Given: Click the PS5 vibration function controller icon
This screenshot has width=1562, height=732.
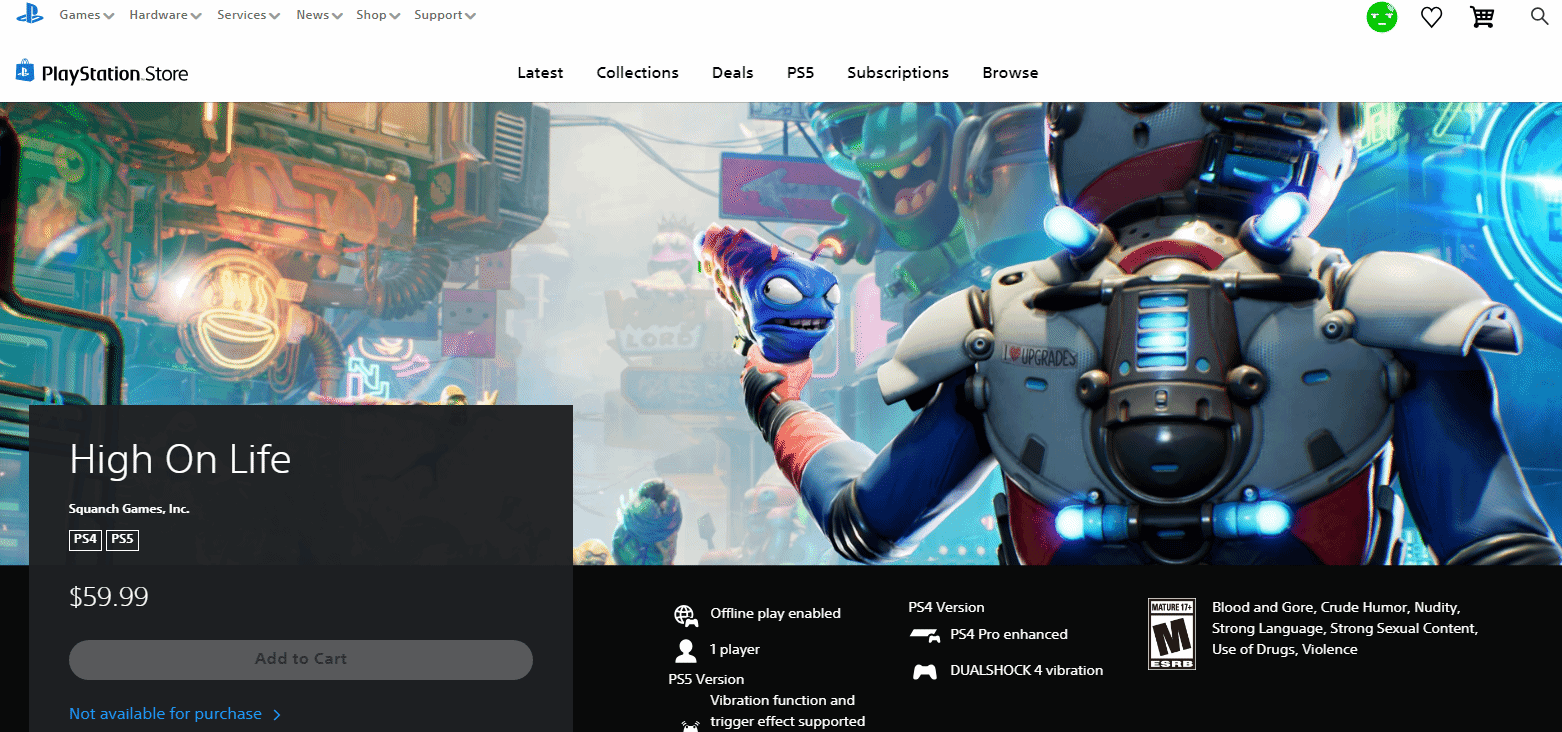Looking at the screenshot, I should [x=690, y=726].
